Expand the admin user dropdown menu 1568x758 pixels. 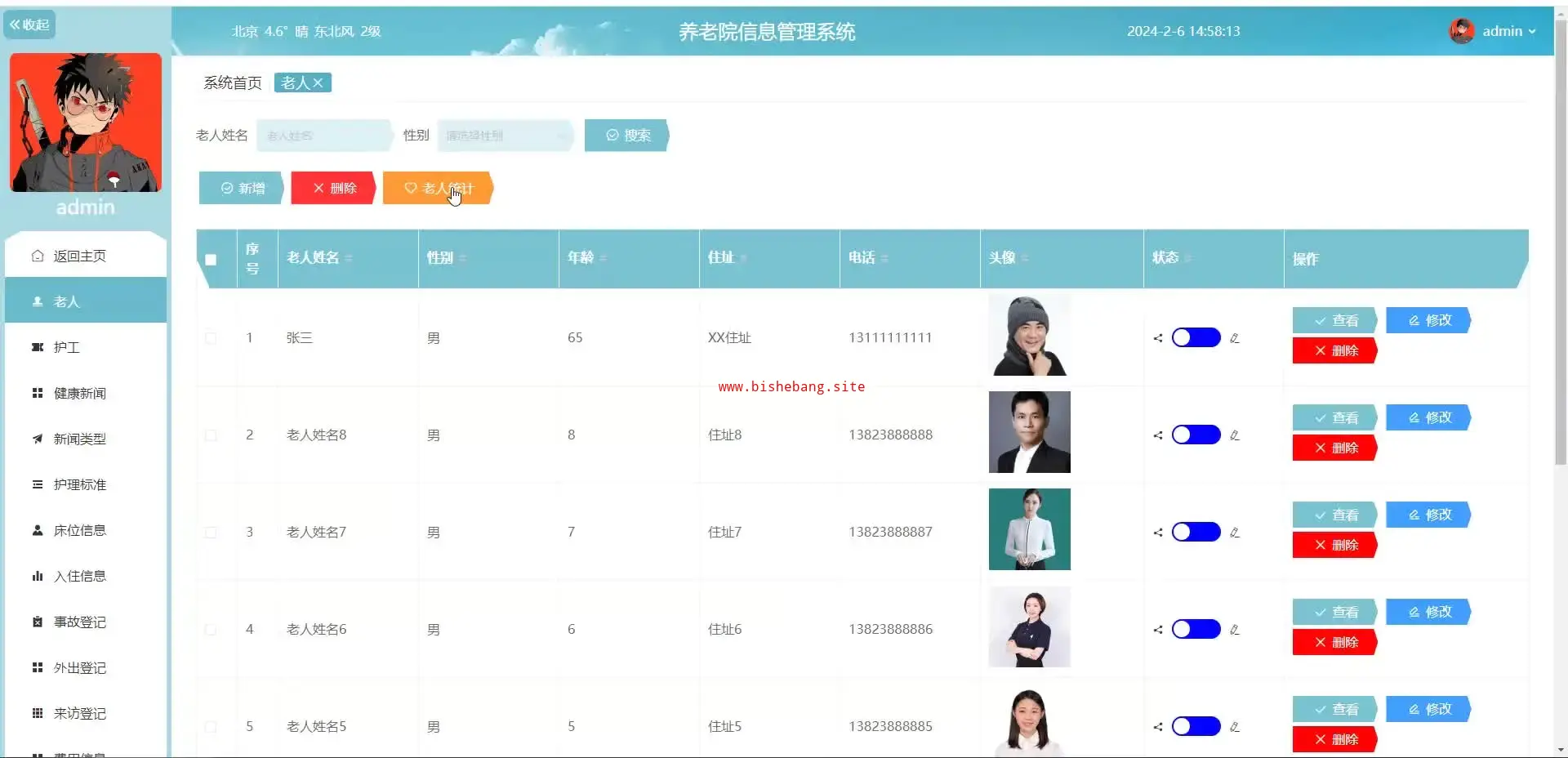1509,31
